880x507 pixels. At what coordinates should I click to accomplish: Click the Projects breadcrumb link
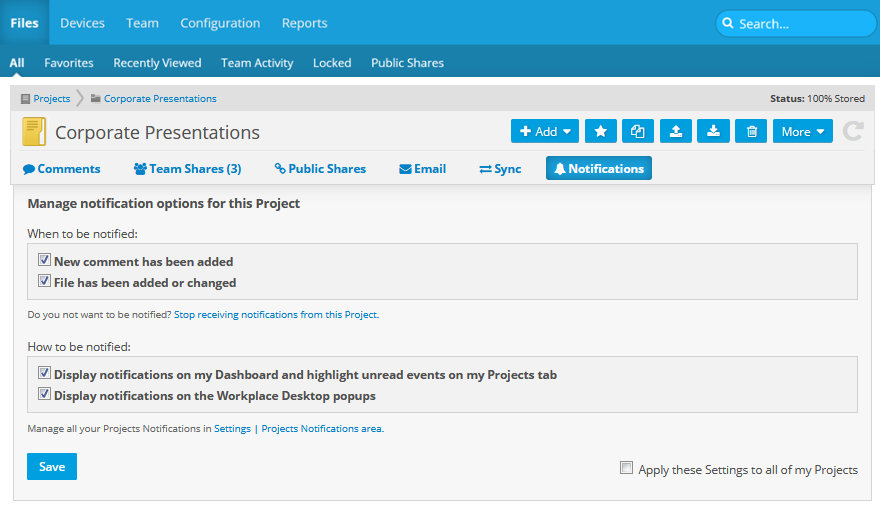pos(51,98)
